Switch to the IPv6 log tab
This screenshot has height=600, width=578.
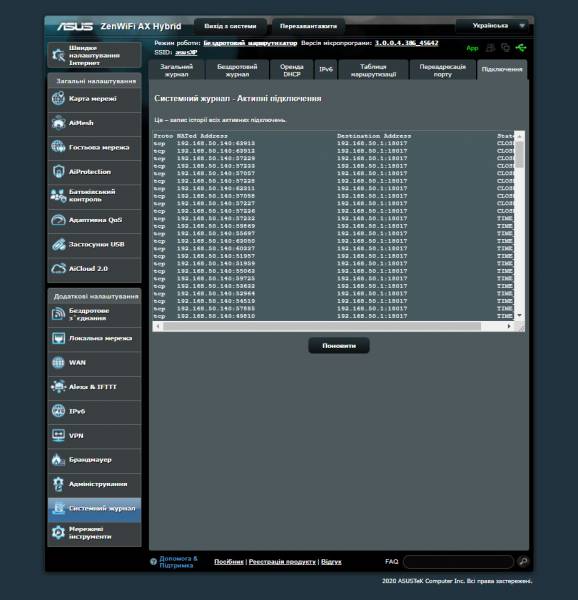coord(326,70)
